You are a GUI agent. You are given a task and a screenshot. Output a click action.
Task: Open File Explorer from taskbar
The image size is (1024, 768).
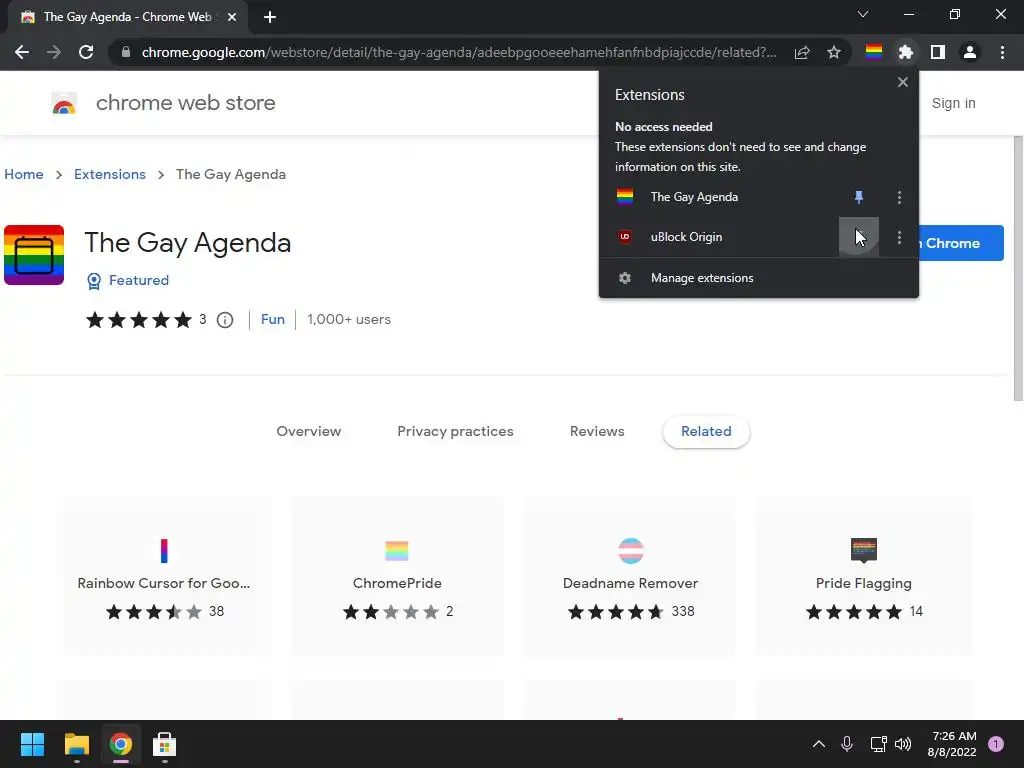tap(76, 744)
